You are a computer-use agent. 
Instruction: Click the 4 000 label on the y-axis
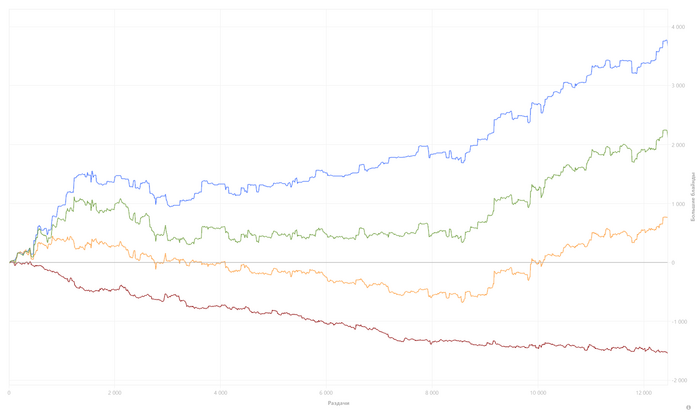pyautogui.click(x=679, y=27)
